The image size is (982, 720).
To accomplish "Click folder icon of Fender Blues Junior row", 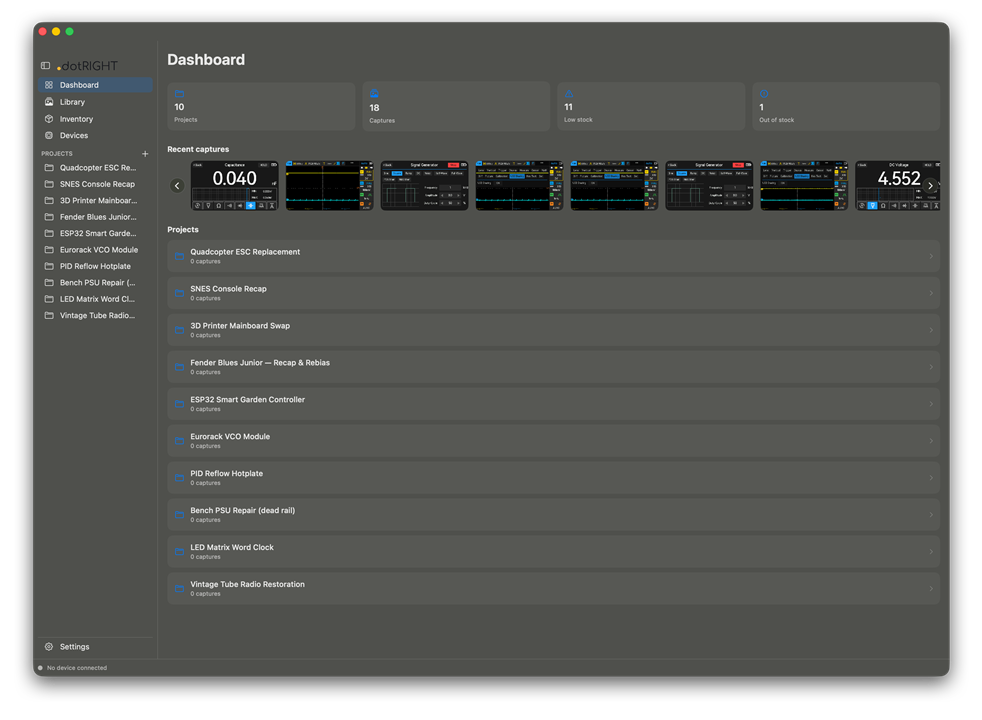I will tap(180, 367).
